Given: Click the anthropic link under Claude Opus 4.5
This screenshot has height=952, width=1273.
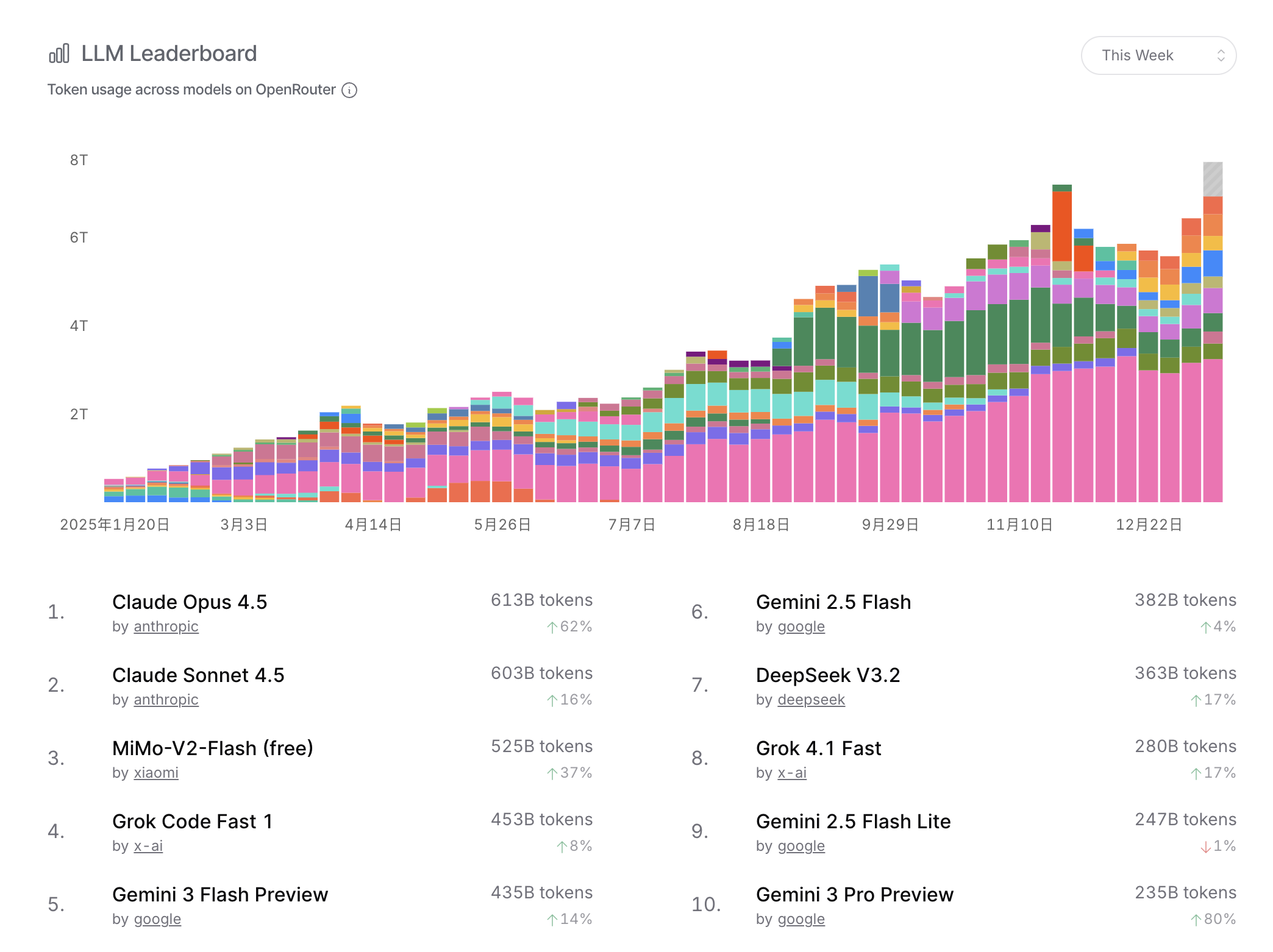Looking at the screenshot, I should 166,627.
